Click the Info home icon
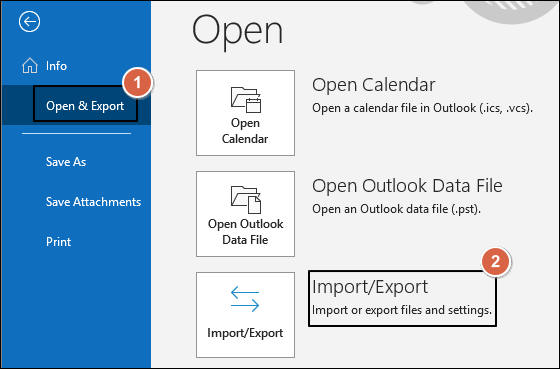 coord(30,66)
